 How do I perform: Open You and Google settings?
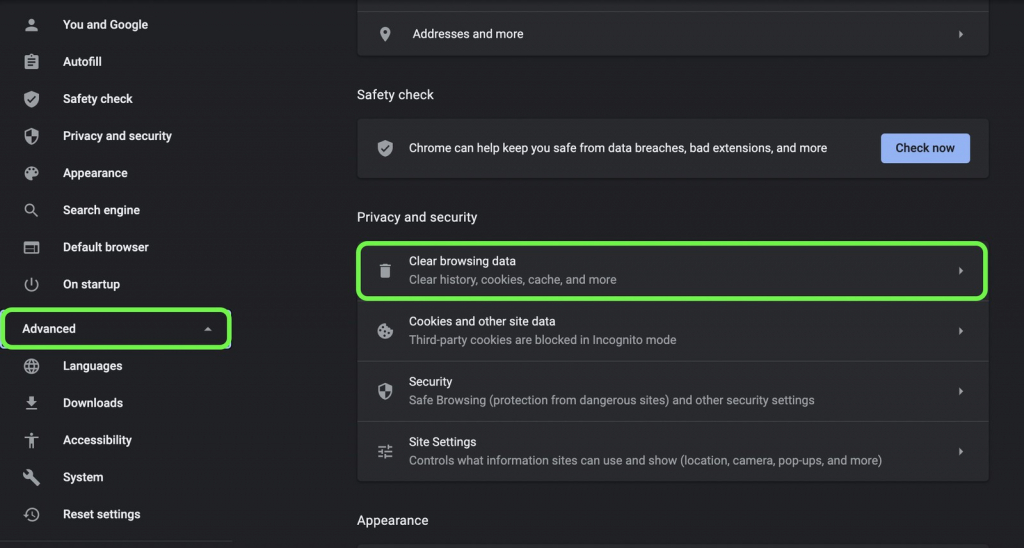105,25
